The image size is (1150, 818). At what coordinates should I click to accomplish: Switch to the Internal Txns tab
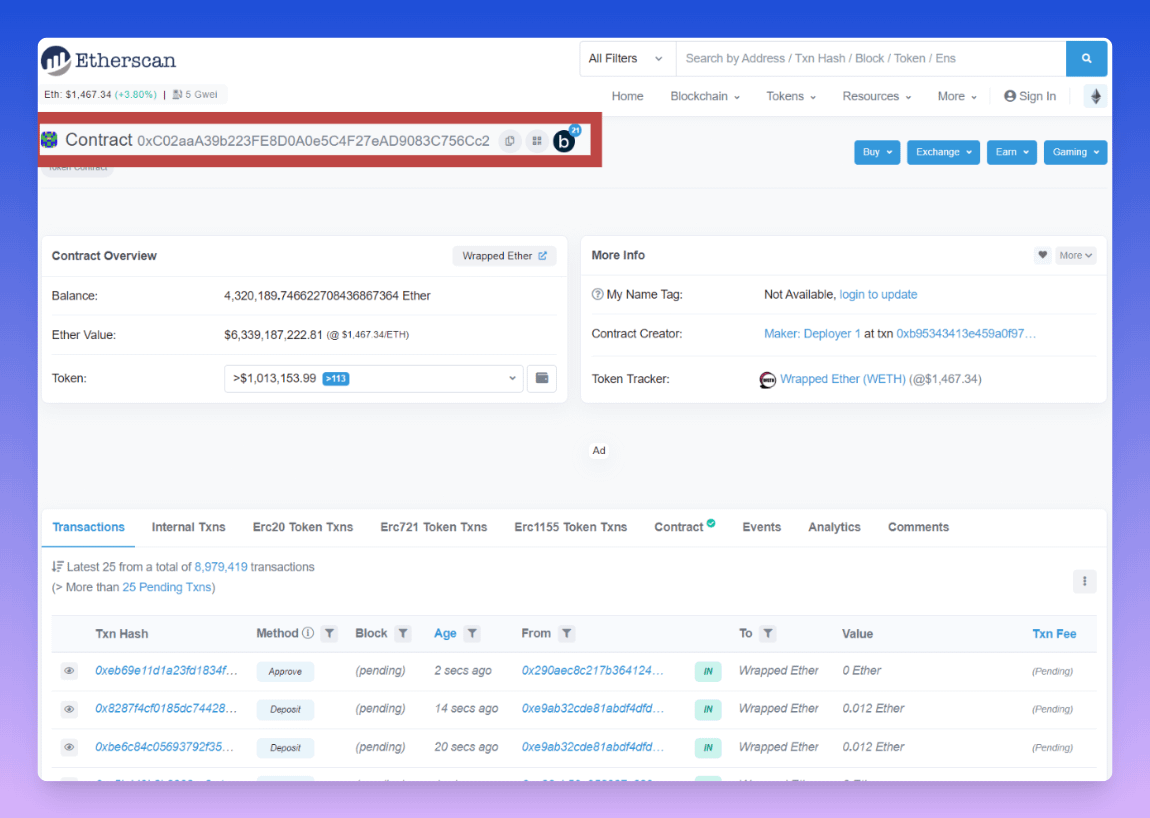188,527
